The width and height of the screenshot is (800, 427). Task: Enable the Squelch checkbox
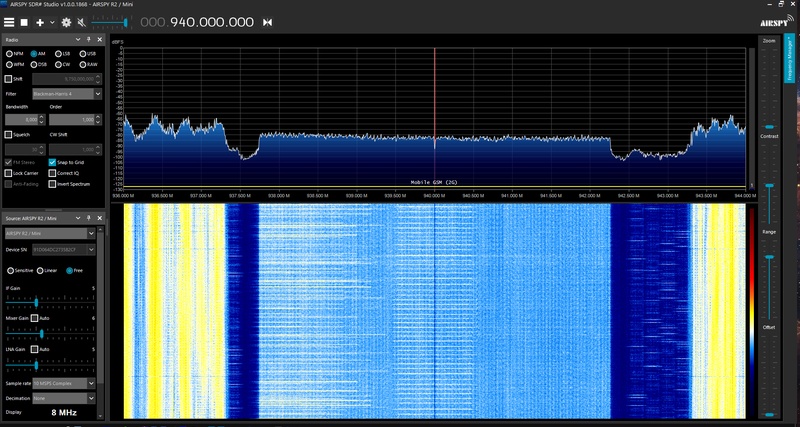click(x=8, y=135)
